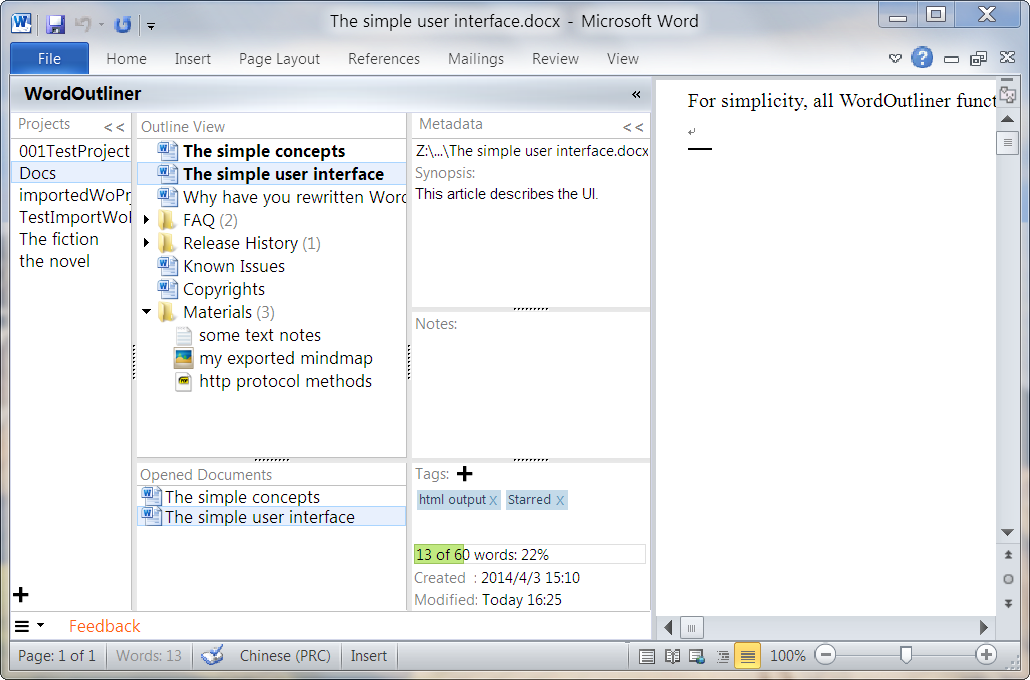Select 'The simple user interface' in Outline View

[272, 174]
